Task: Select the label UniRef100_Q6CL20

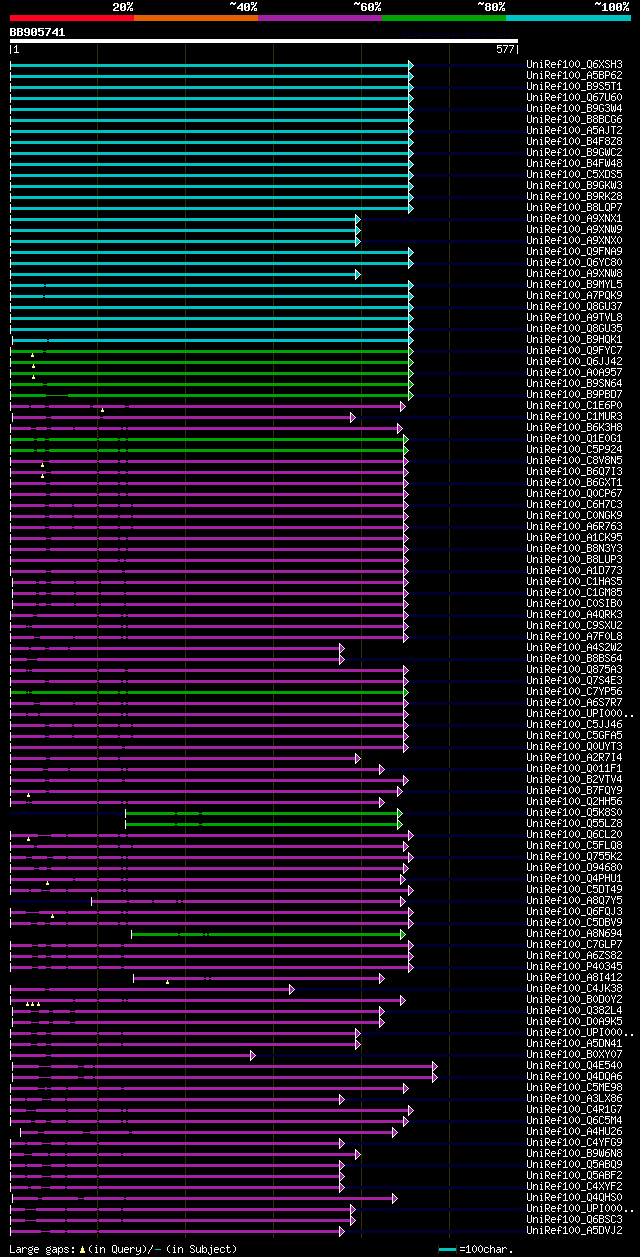Action: (574, 834)
